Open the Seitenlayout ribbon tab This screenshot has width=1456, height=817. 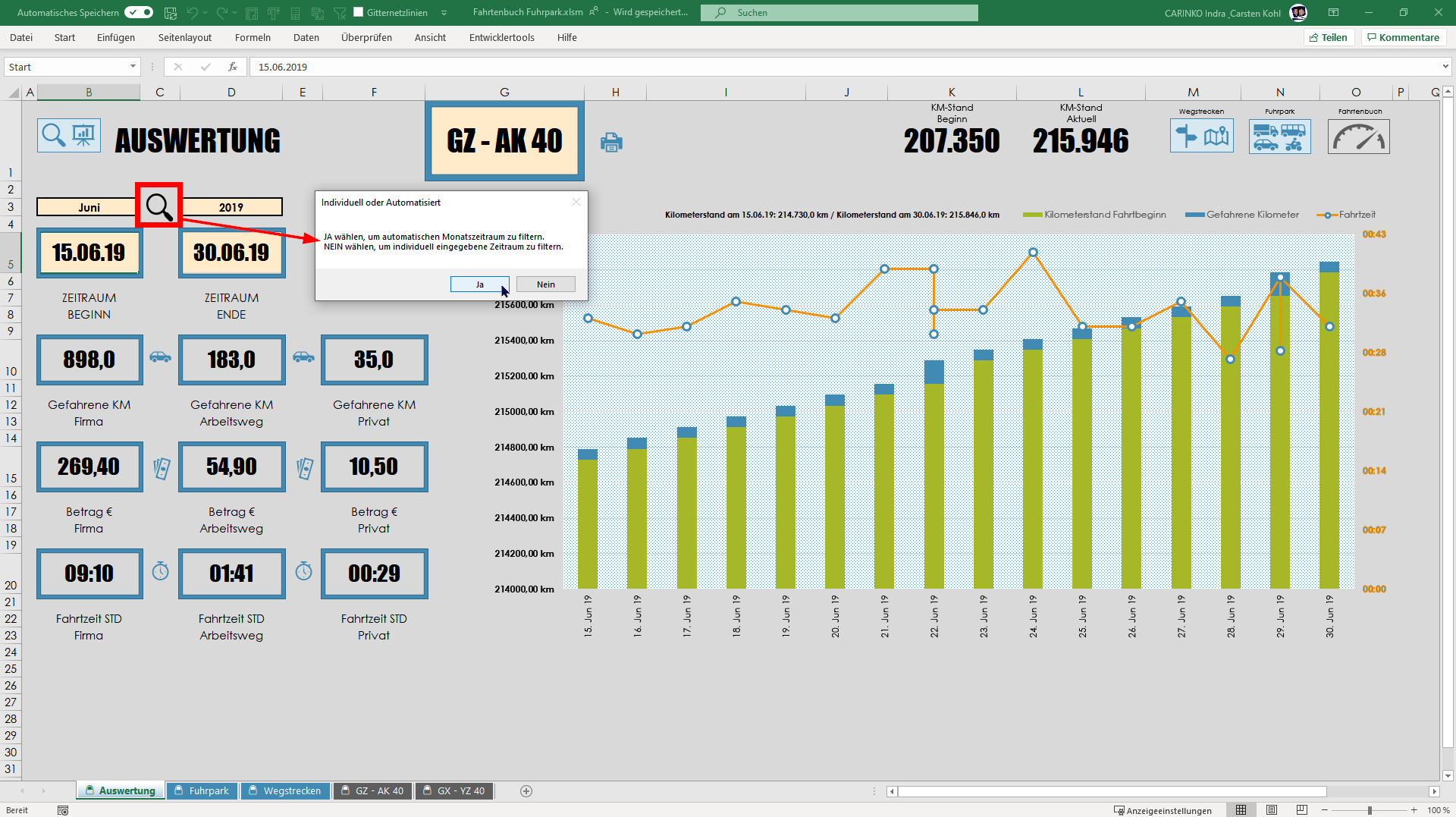coord(185,37)
